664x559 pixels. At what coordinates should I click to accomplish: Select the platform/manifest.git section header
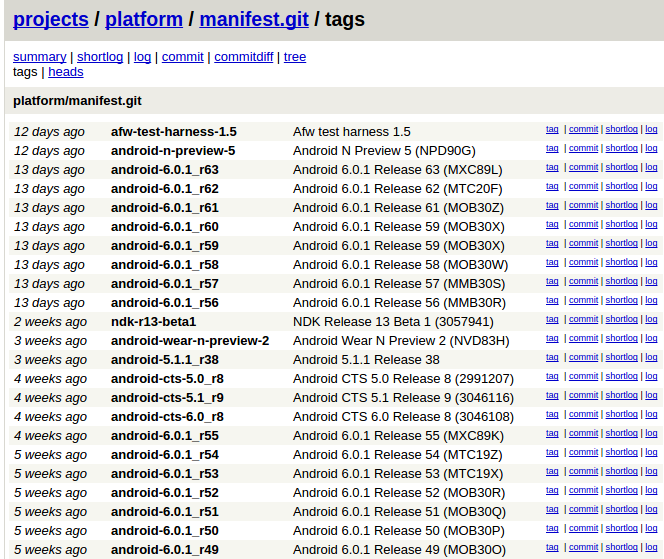coord(77,101)
